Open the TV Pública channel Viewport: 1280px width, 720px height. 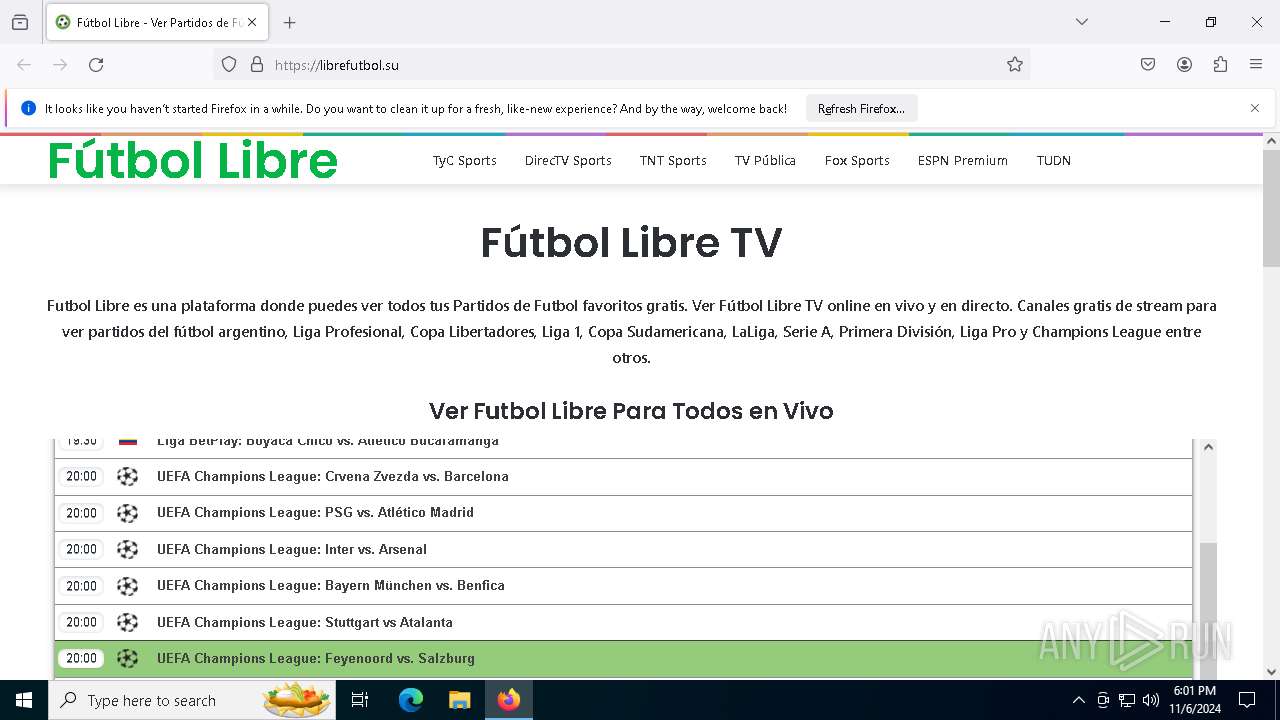(x=765, y=160)
